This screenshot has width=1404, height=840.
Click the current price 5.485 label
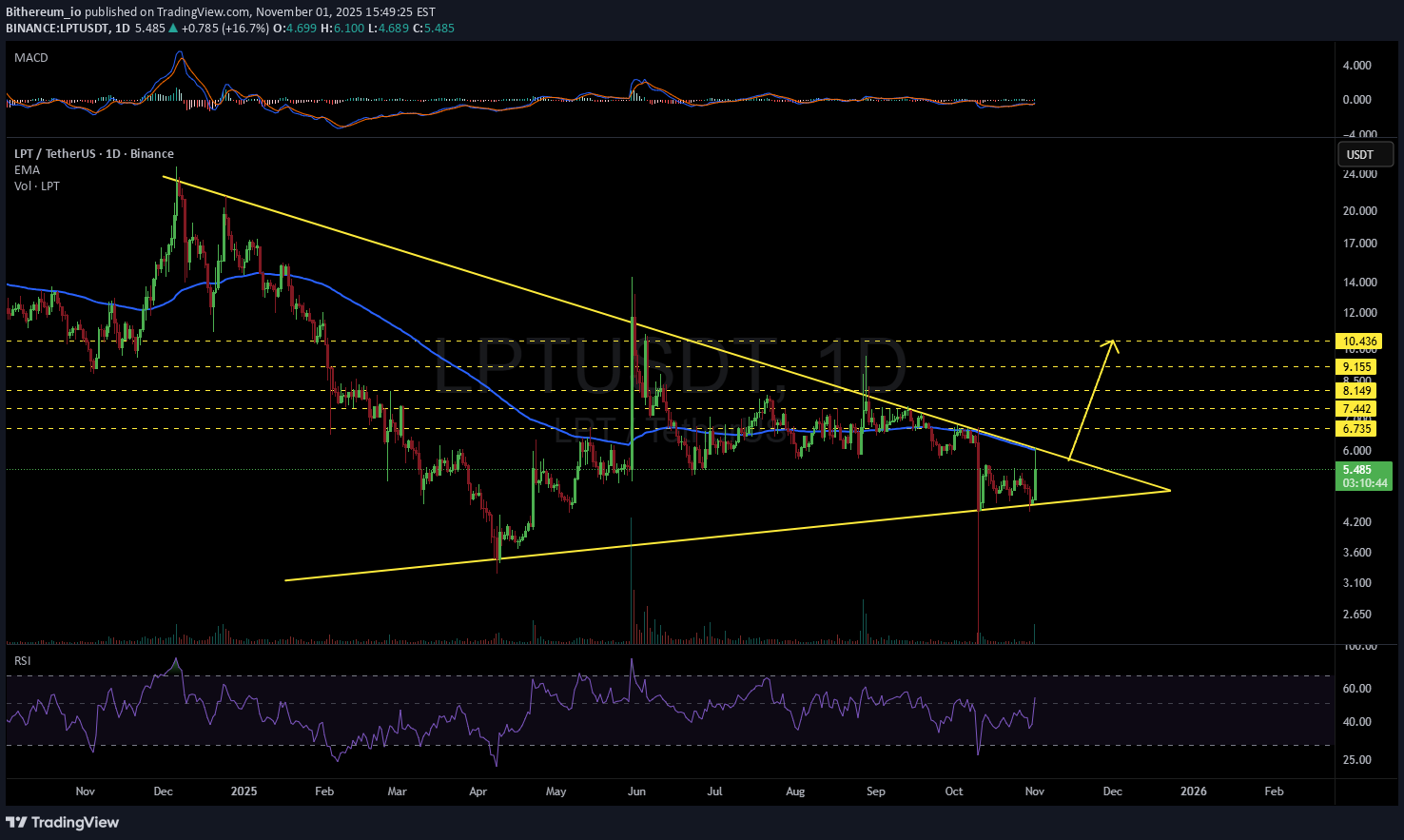pyautogui.click(x=1356, y=470)
